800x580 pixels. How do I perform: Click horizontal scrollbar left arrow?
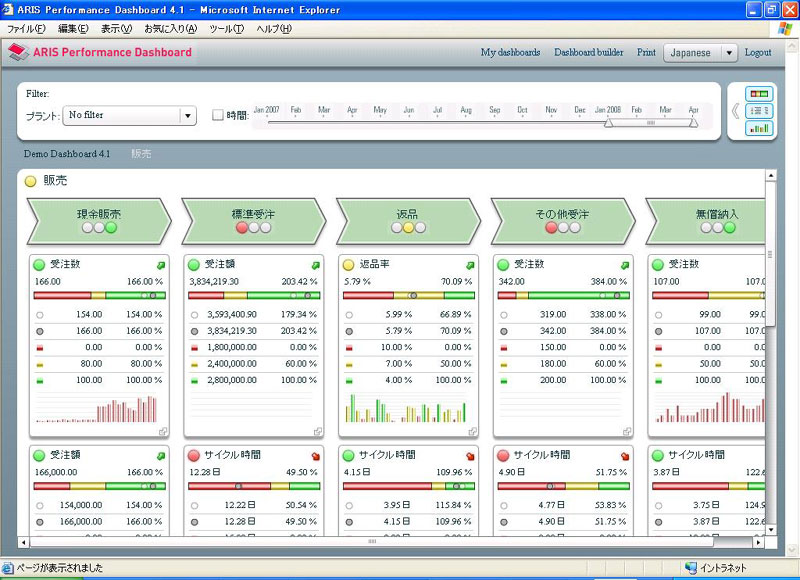click(x=23, y=542)
